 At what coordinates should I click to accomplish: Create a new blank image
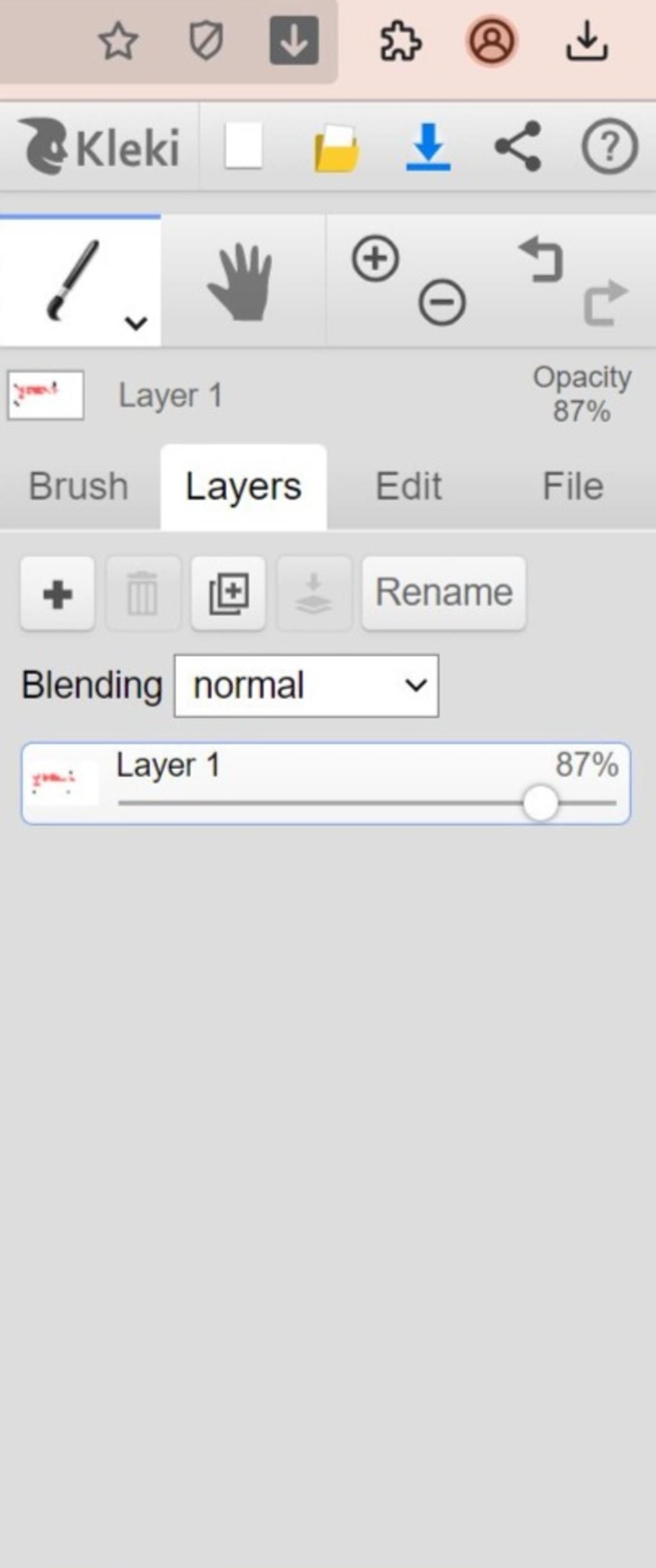click(x=243, y=147)
